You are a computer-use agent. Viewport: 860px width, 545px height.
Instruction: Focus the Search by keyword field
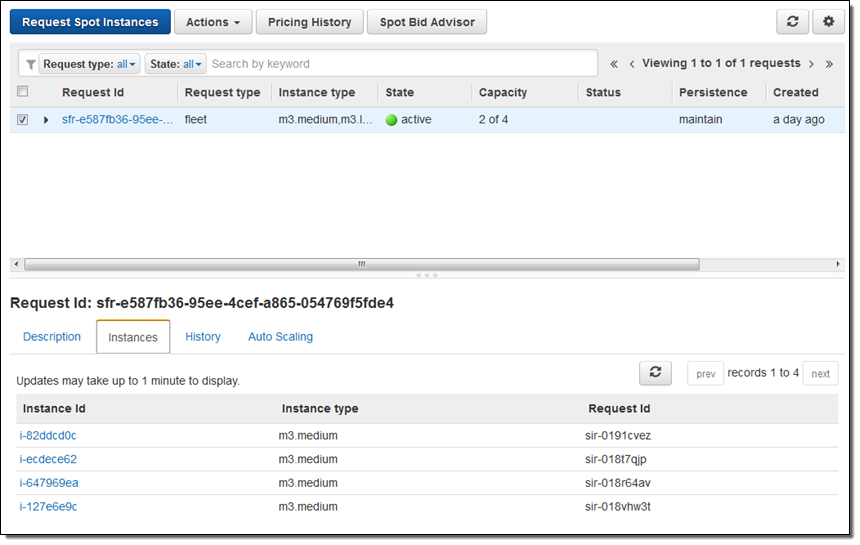coord(400,64)
